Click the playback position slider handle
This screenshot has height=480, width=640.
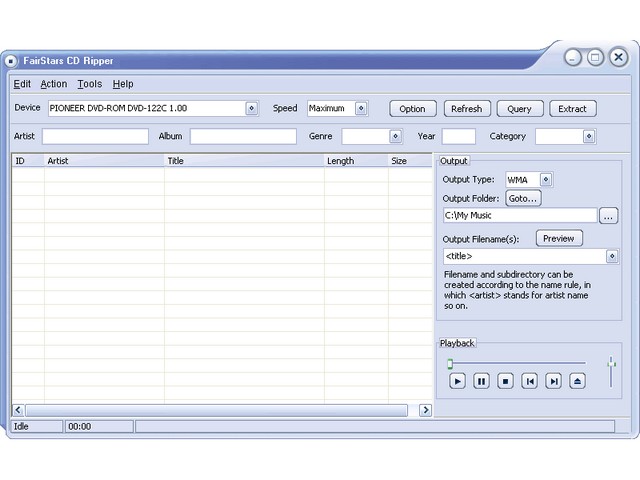point(450,364)
